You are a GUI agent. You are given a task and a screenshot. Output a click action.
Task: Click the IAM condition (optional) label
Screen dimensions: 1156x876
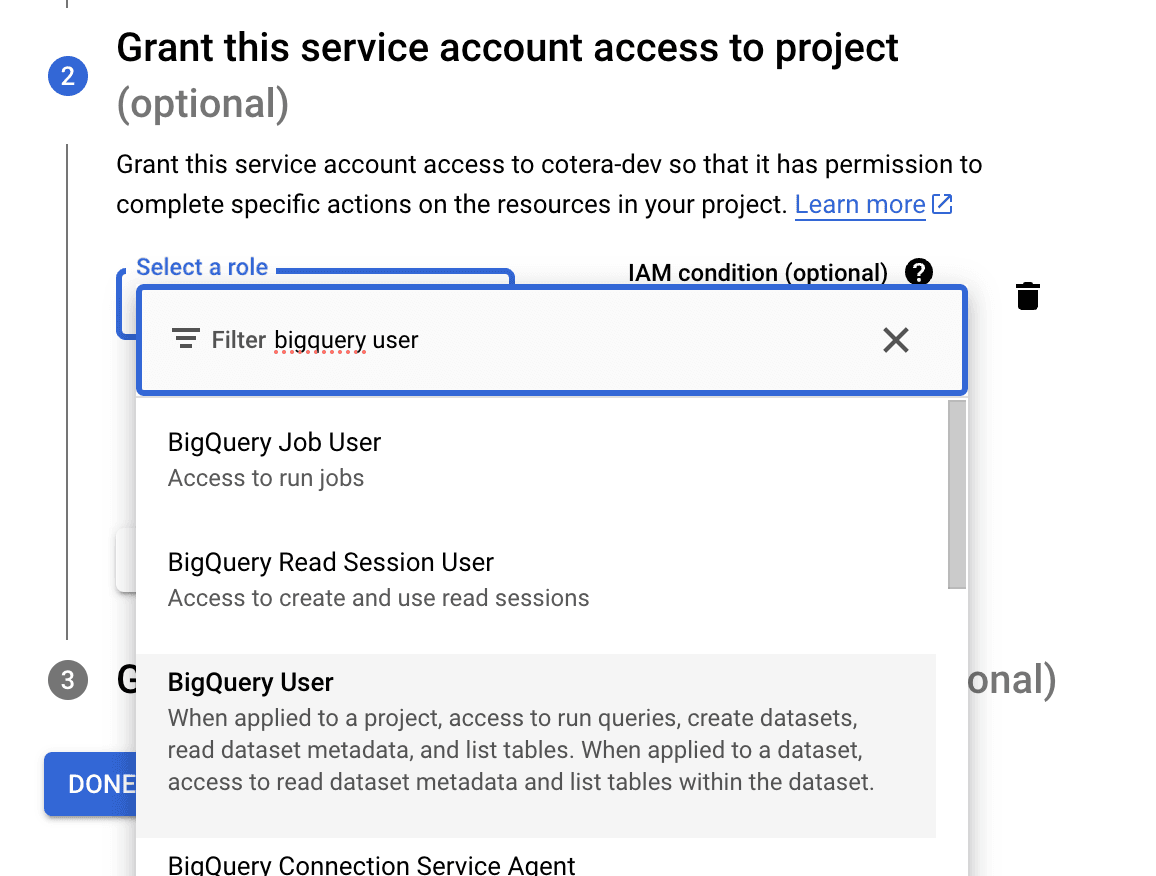pos(757,273)
